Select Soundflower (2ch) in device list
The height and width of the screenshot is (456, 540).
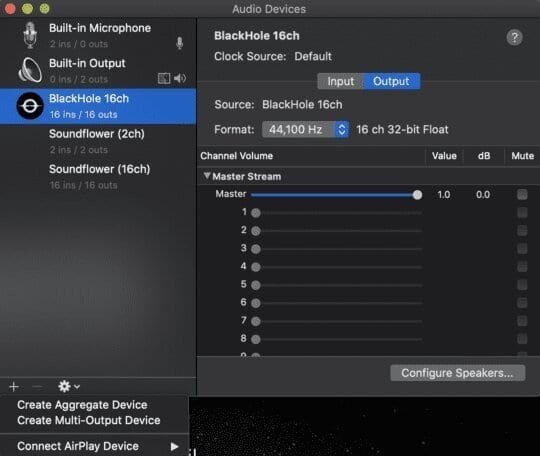pyautogui.click(x=98, y=141)
